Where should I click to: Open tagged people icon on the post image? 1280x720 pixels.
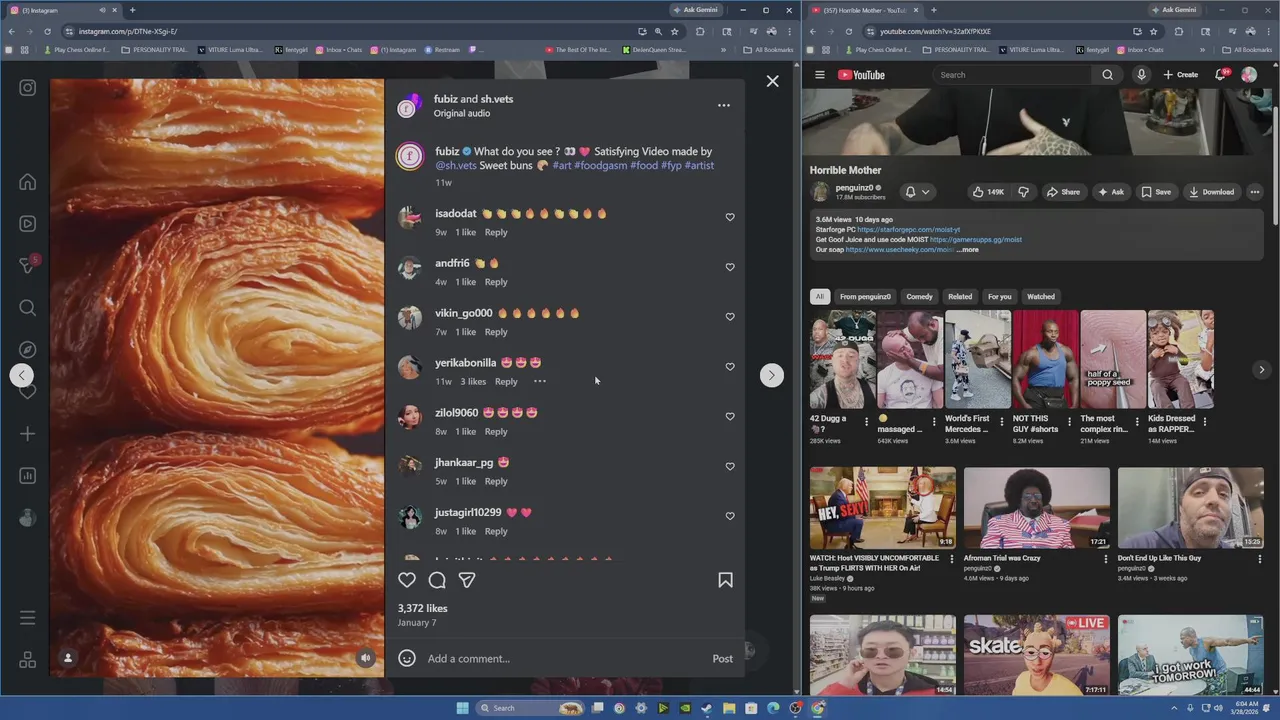coord(68,657)
